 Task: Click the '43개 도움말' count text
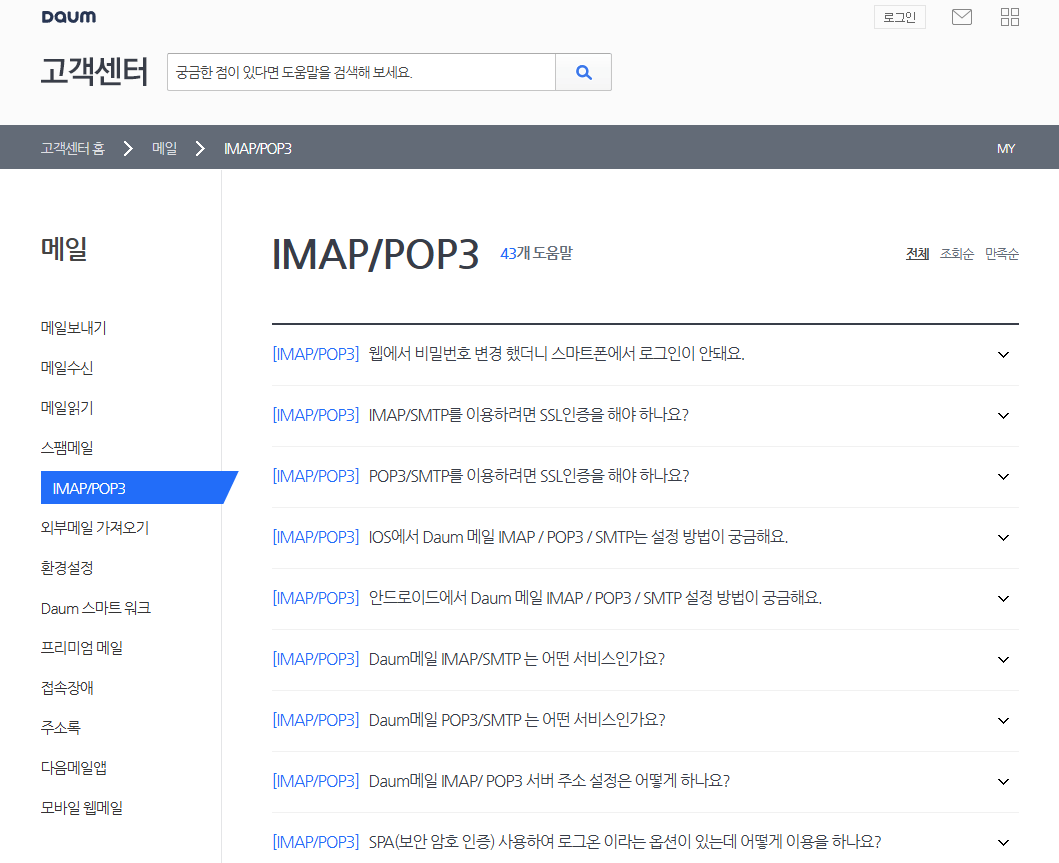(x=536, y=253)
